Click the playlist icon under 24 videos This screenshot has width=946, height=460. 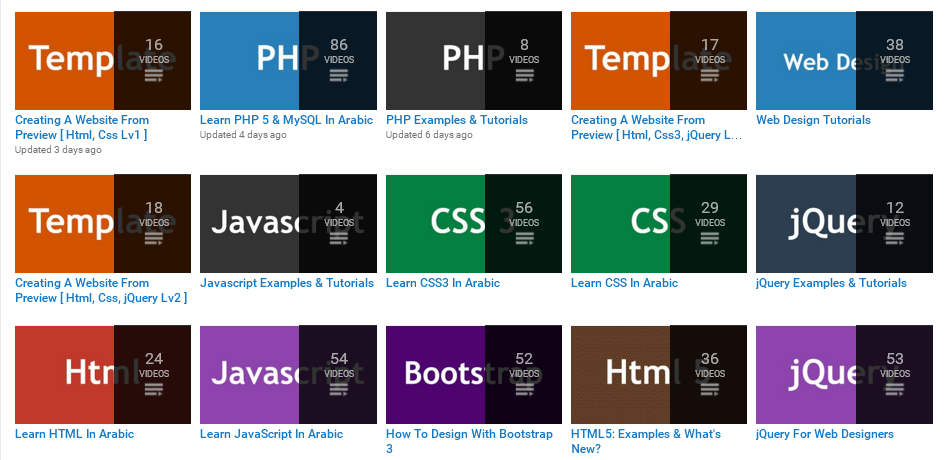click(153, 389)
